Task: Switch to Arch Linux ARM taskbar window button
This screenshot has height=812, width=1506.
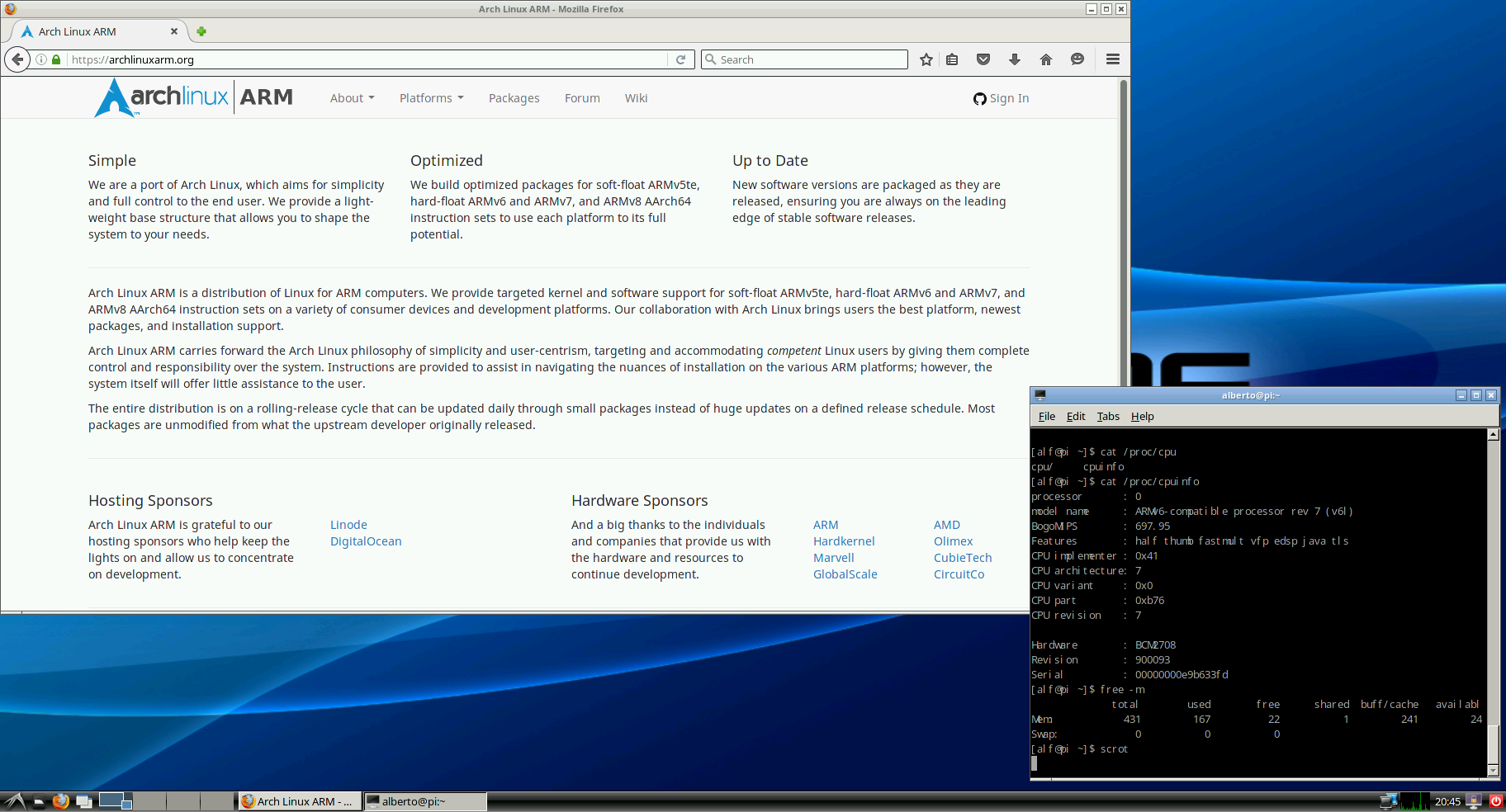Action: (x=301, y=801)
